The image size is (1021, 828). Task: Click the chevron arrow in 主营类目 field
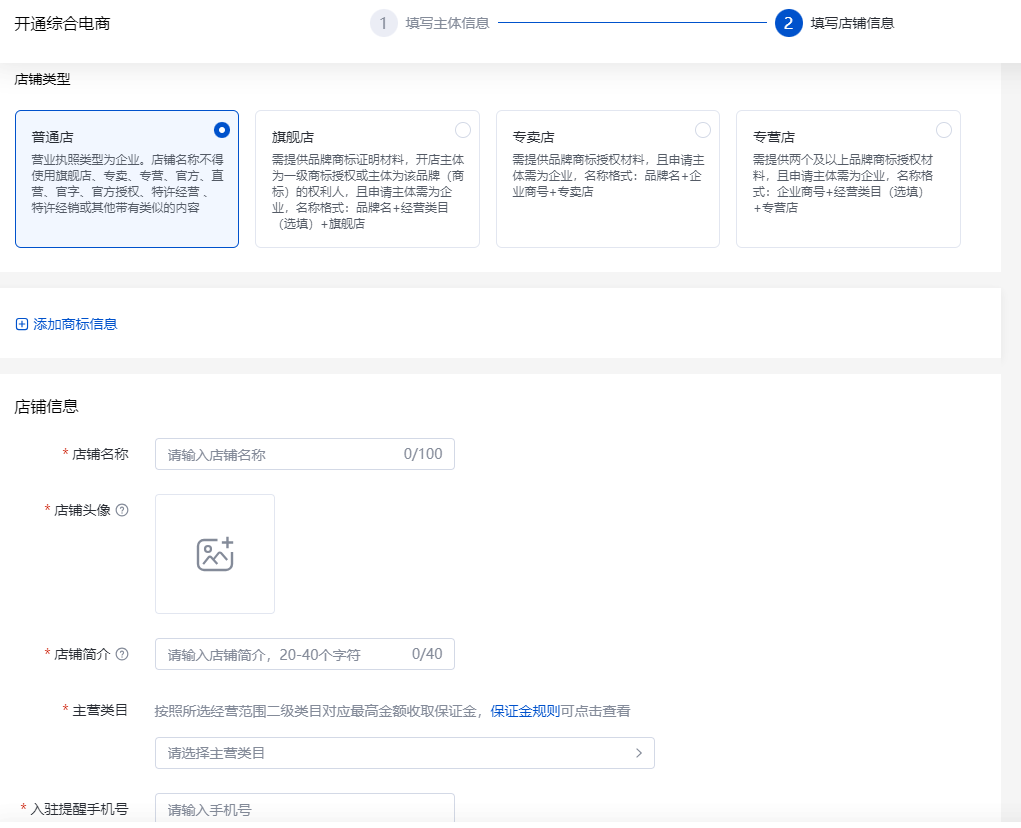pos(638,752)
